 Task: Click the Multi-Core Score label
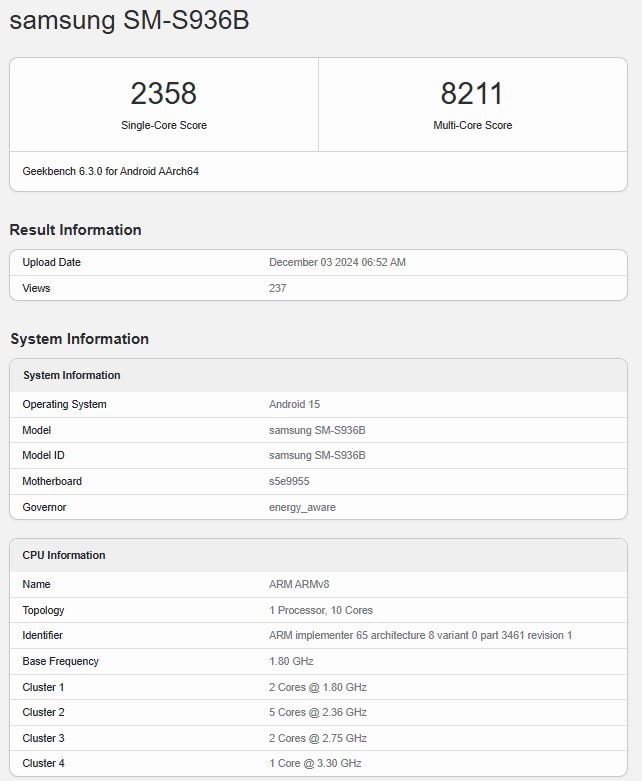click(x=472, y=126)
